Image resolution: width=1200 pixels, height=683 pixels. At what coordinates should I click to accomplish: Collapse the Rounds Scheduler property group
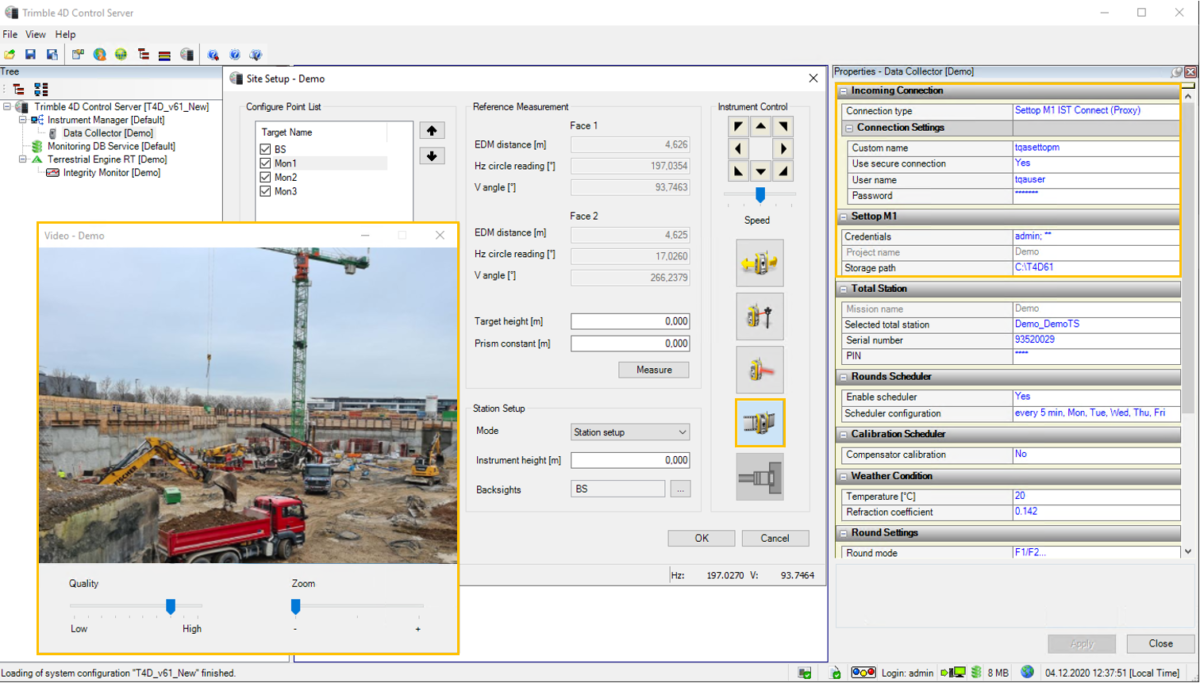(844, 377)
